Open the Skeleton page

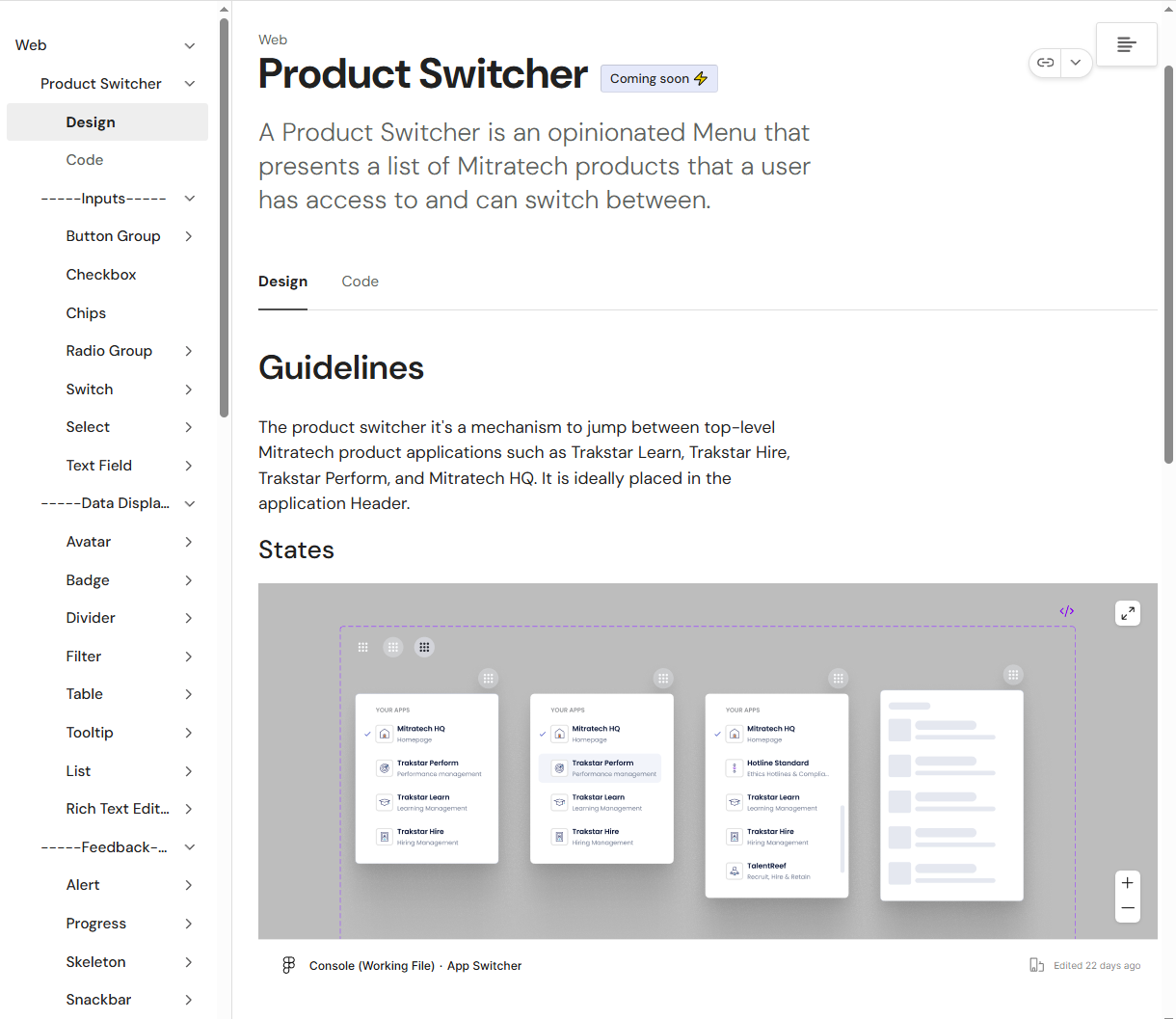95,962
